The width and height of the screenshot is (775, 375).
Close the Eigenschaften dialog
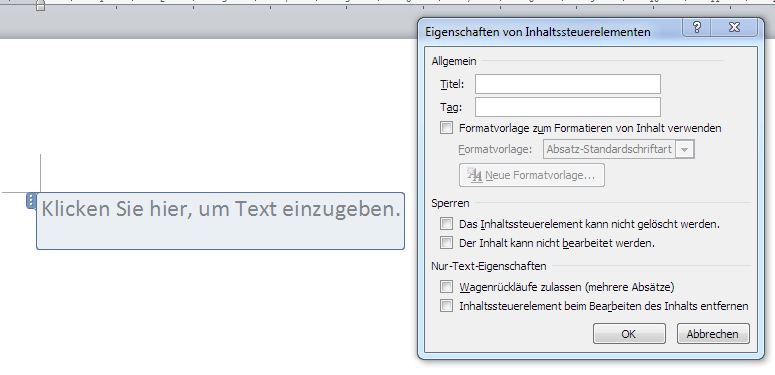(x=734, y=28)
